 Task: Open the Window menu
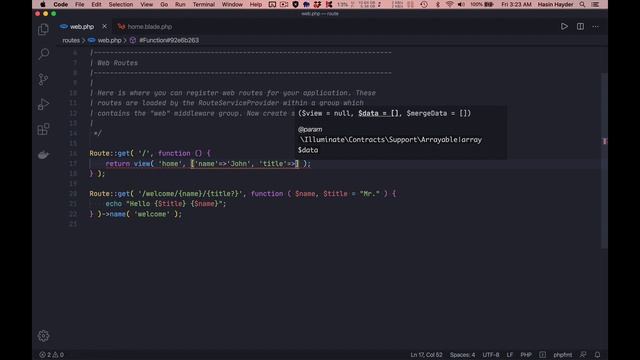point(232,4)
